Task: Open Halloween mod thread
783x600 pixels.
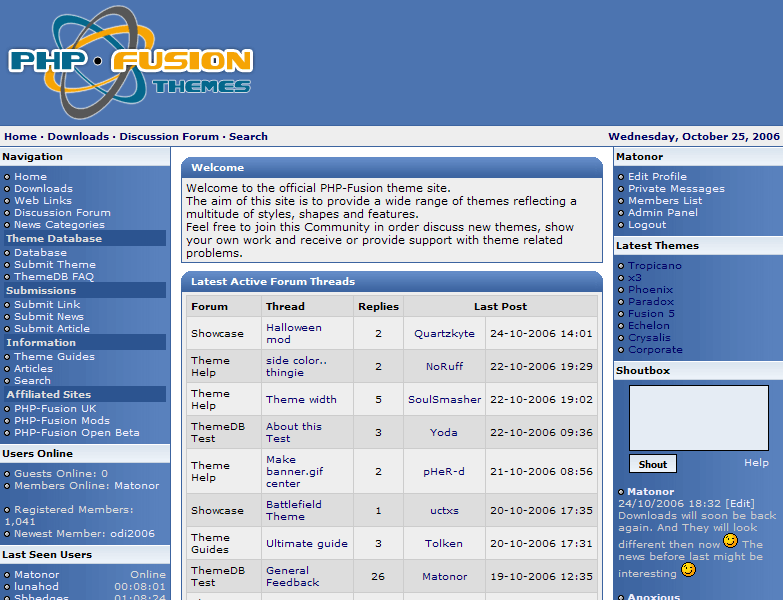Action: 294,333
